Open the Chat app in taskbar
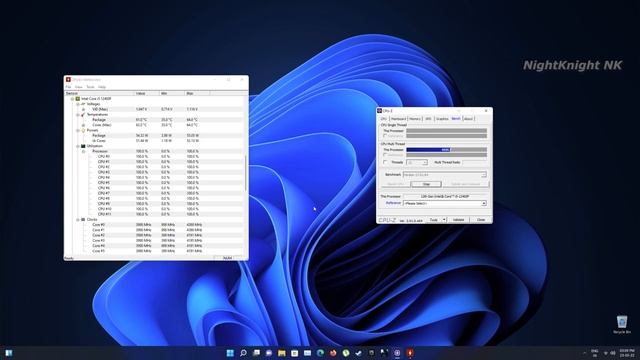This screenshot has width=640, height=360. tap(269, 353)
